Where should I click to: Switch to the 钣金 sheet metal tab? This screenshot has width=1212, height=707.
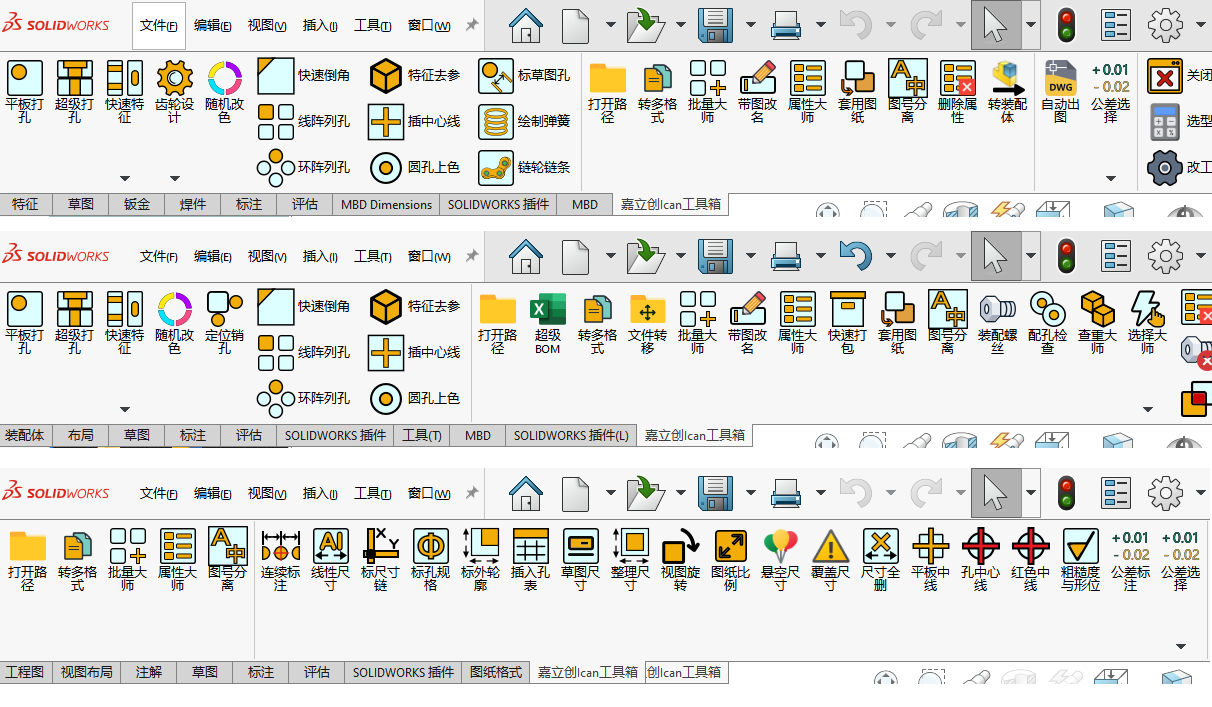137,204
